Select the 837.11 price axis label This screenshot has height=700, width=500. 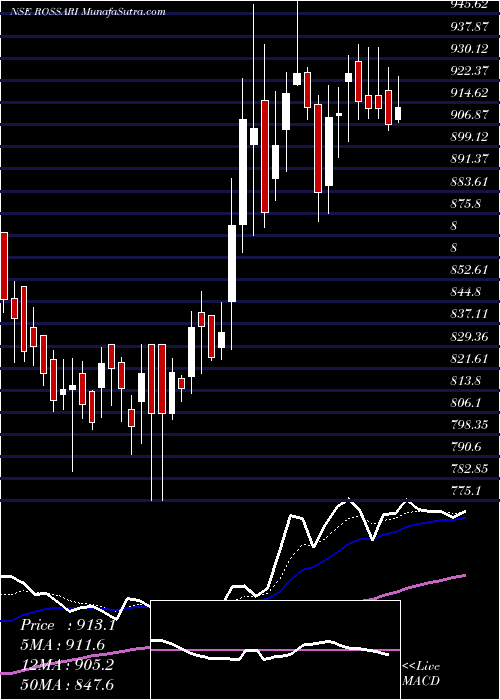pyautogui.click(x=470, y=314)
